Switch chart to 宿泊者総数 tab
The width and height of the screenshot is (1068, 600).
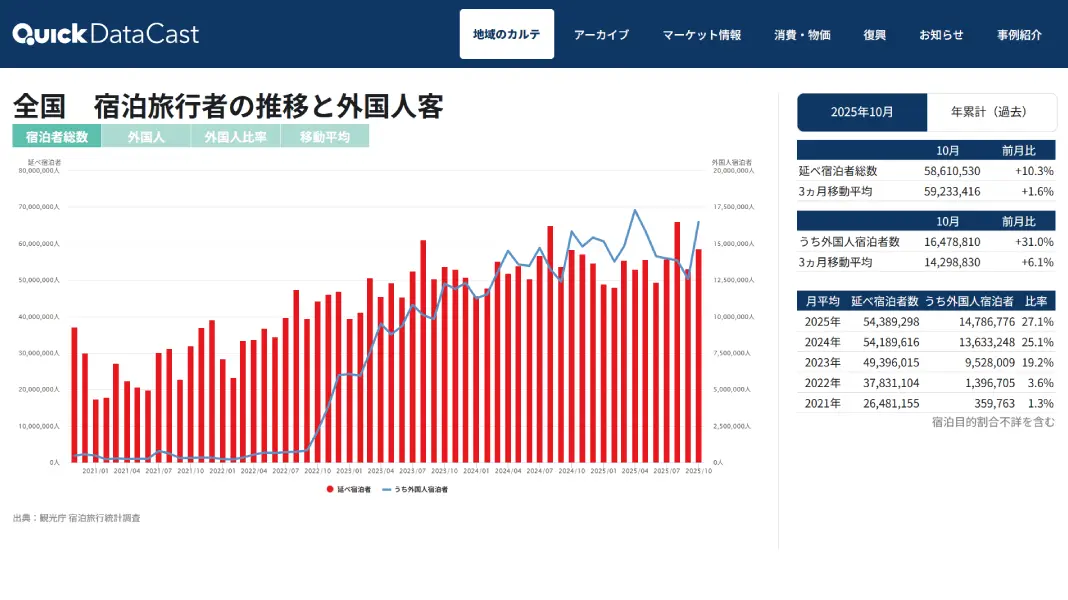click(57, 136)
